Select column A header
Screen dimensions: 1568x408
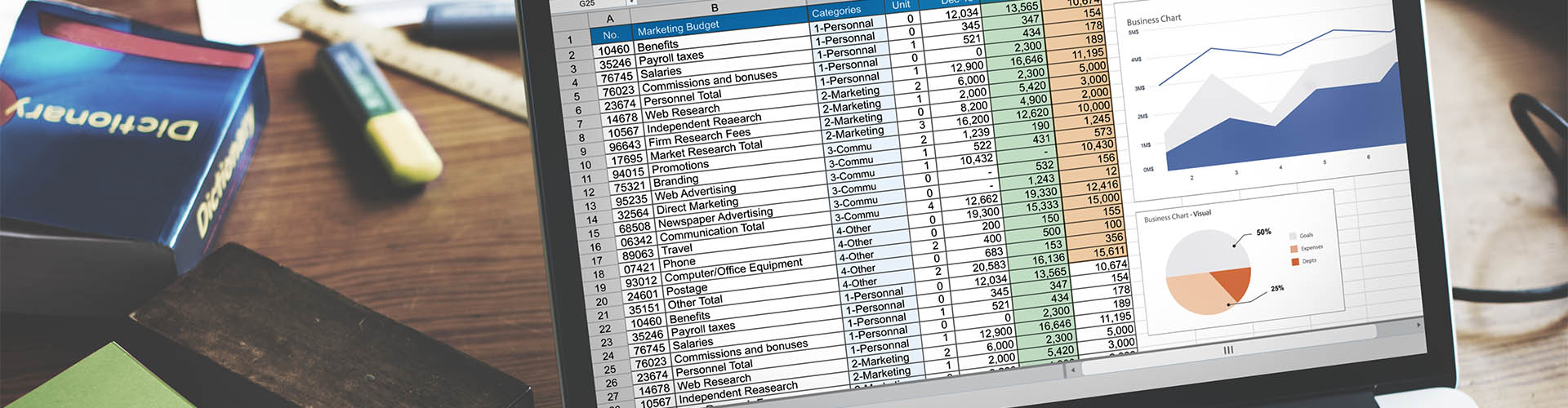(x=609, y=20)
